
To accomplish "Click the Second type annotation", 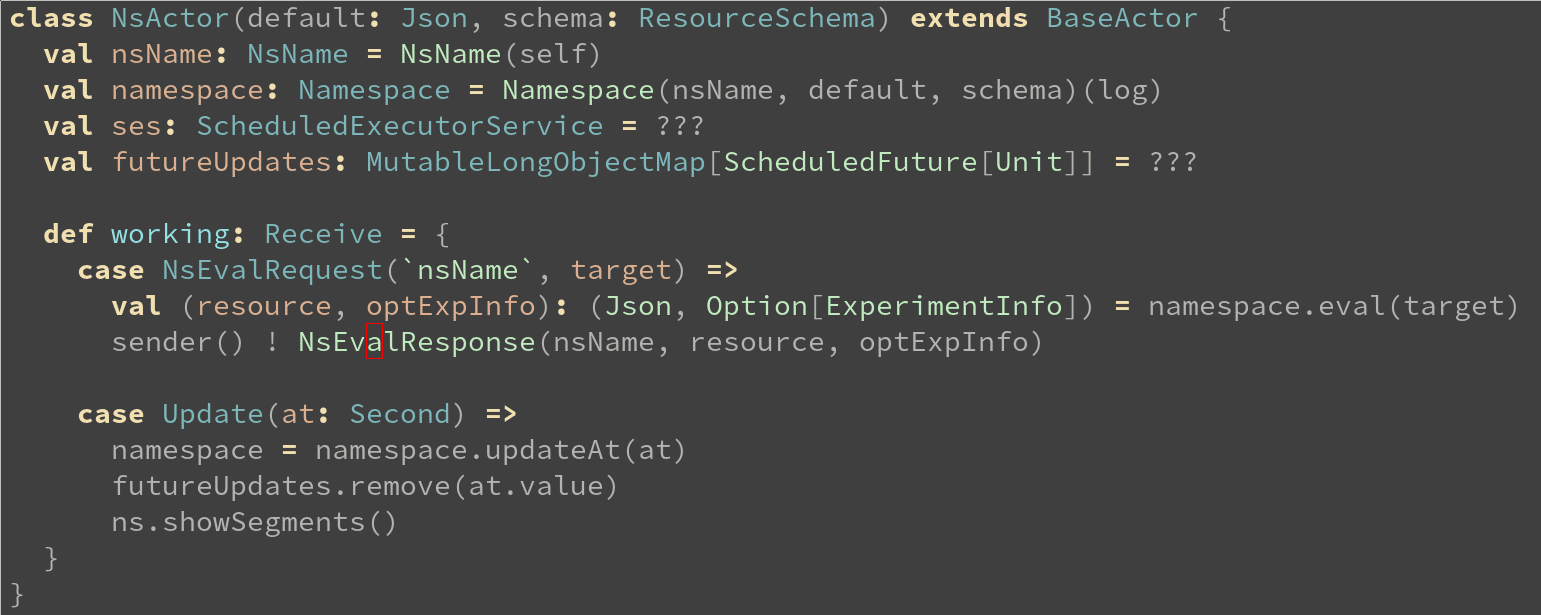I will (400, 414).
